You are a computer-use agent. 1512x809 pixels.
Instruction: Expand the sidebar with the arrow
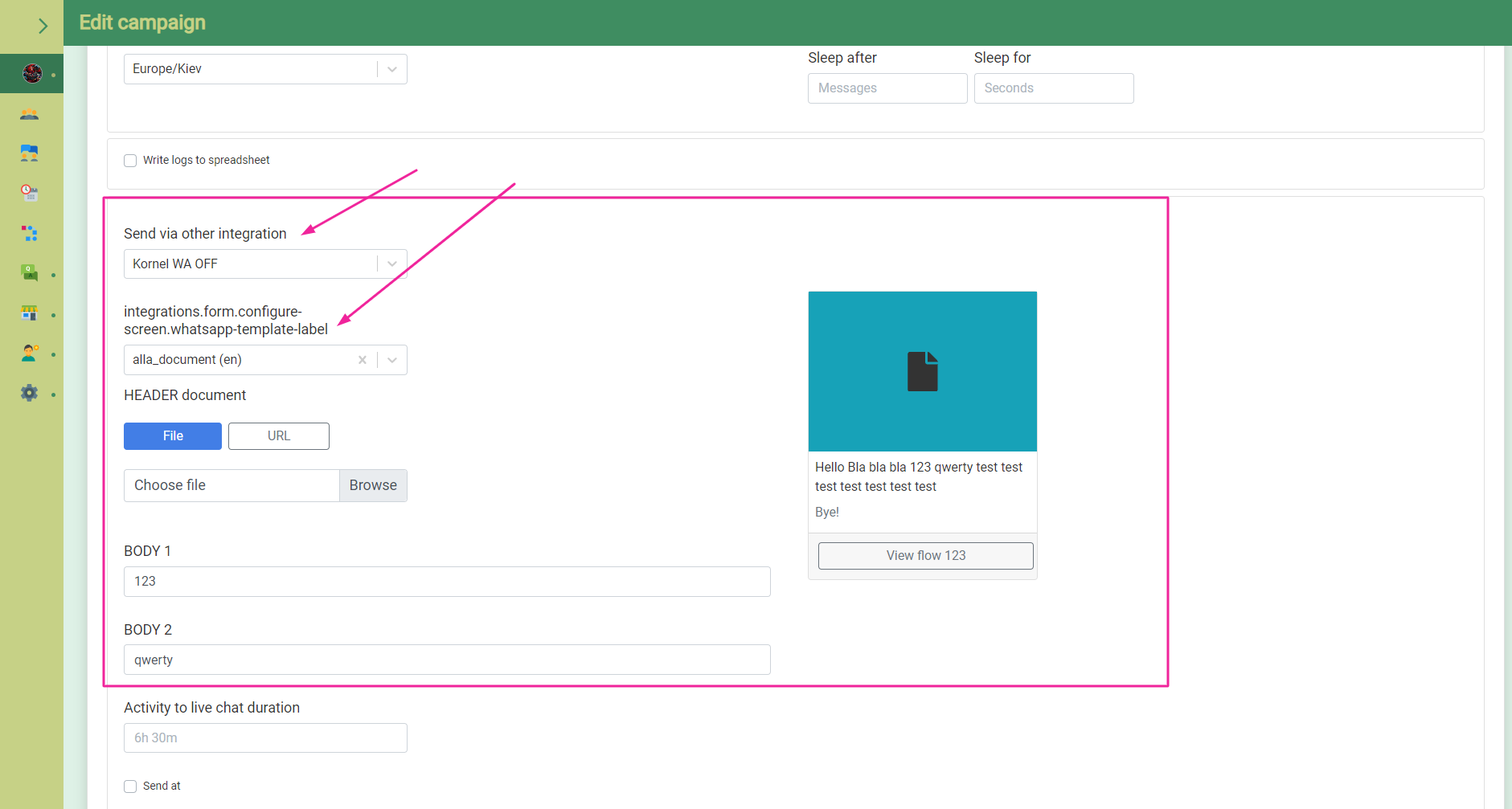pos(43,26)
